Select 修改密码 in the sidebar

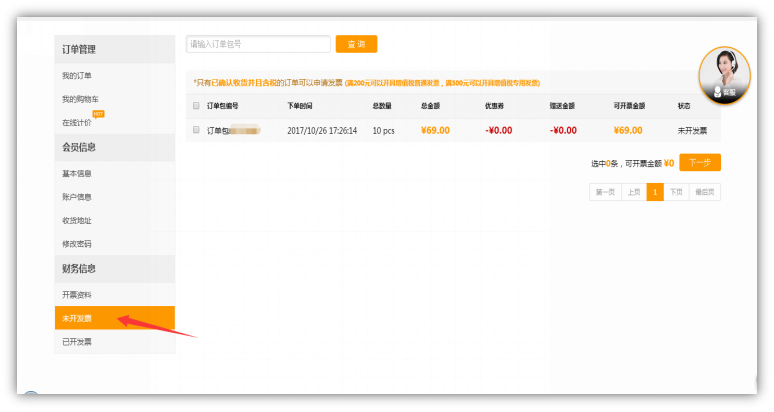77,244
